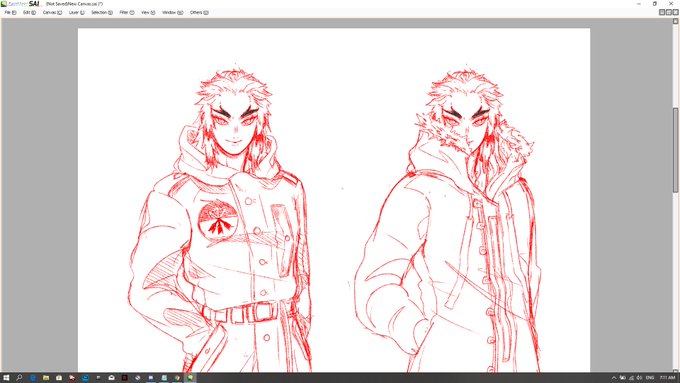Click the PaintTool SAI logo icon in title bar
Screen dimensions: 680x383
(x=4, y=3)
